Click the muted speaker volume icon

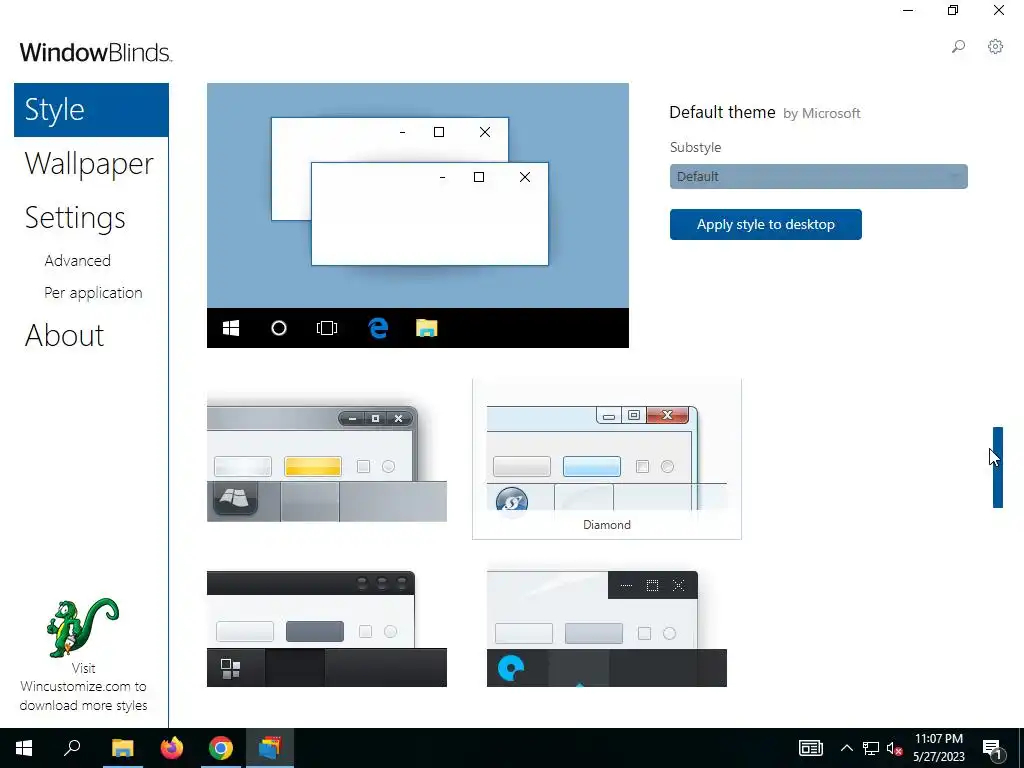(x=894, y=748)
